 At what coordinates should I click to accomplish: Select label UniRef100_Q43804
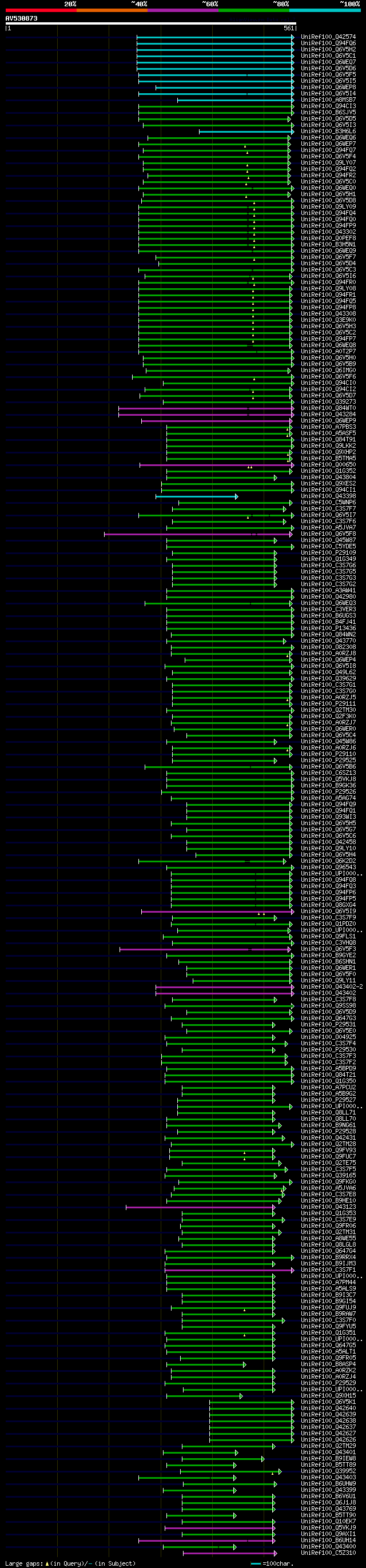(x=328, y=477)
